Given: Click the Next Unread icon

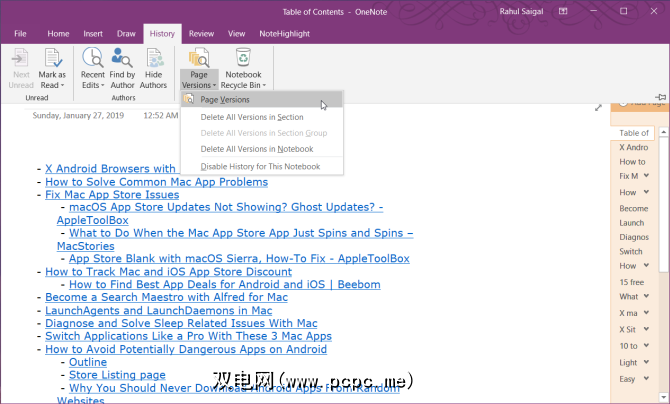Looking at the screenshot, I should click(x=20, y=58).
